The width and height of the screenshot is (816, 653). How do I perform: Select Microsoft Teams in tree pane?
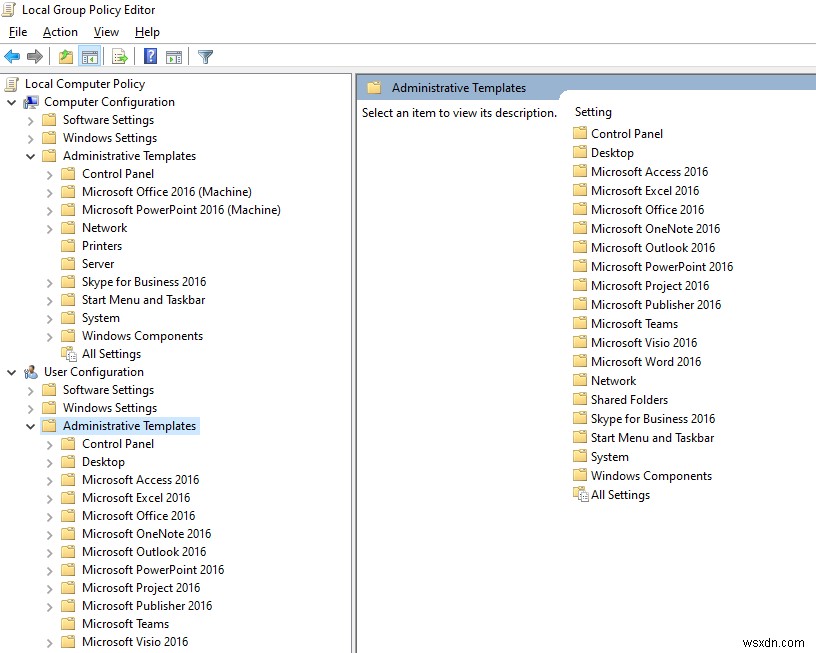pyautogui.click(x=125, y=624)
